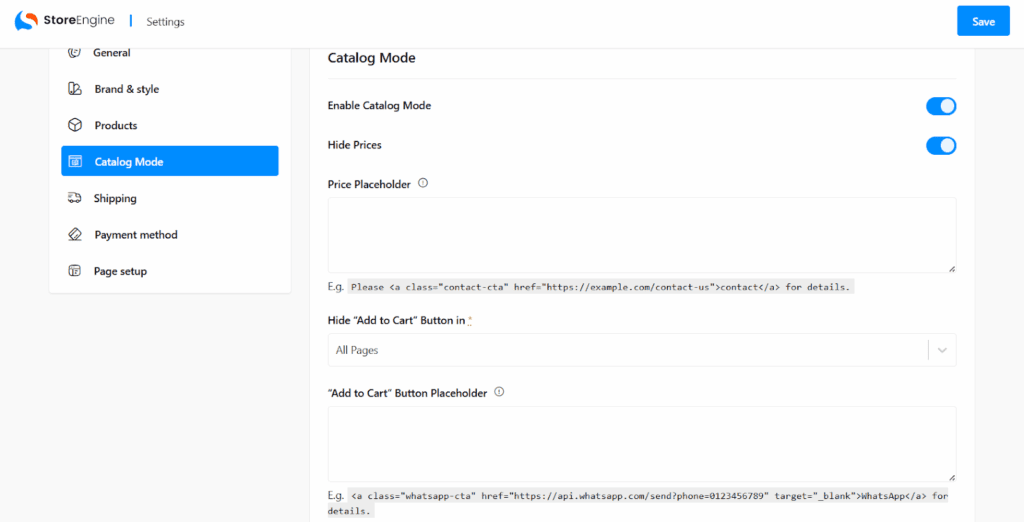Open Shipping settings

[x=170, y=198]
